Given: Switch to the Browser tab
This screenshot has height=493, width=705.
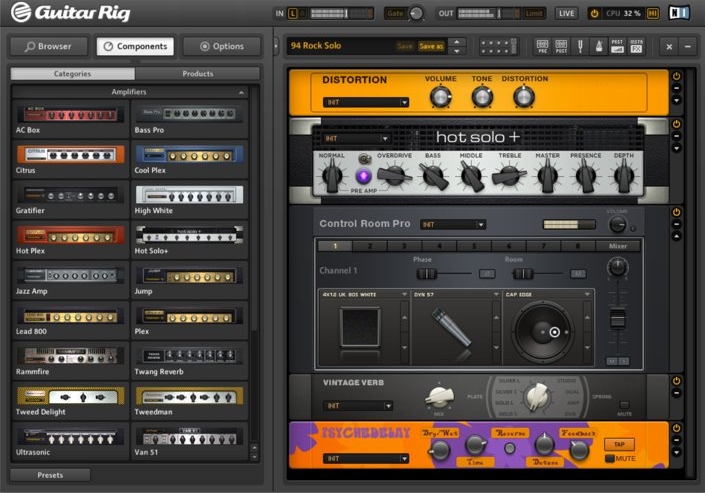Looking at the screenshot, I should [x=49, y=46].
